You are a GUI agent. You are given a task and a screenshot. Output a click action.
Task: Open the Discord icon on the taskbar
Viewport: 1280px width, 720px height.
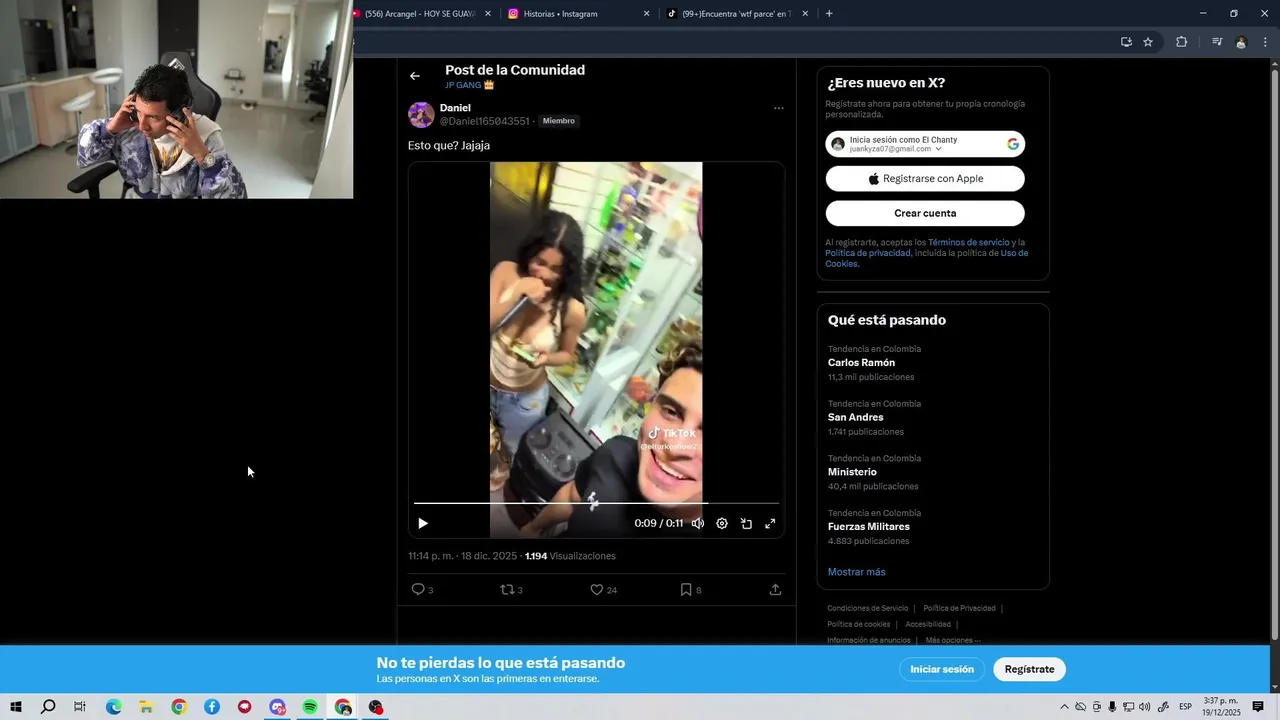tap(278, 707)
